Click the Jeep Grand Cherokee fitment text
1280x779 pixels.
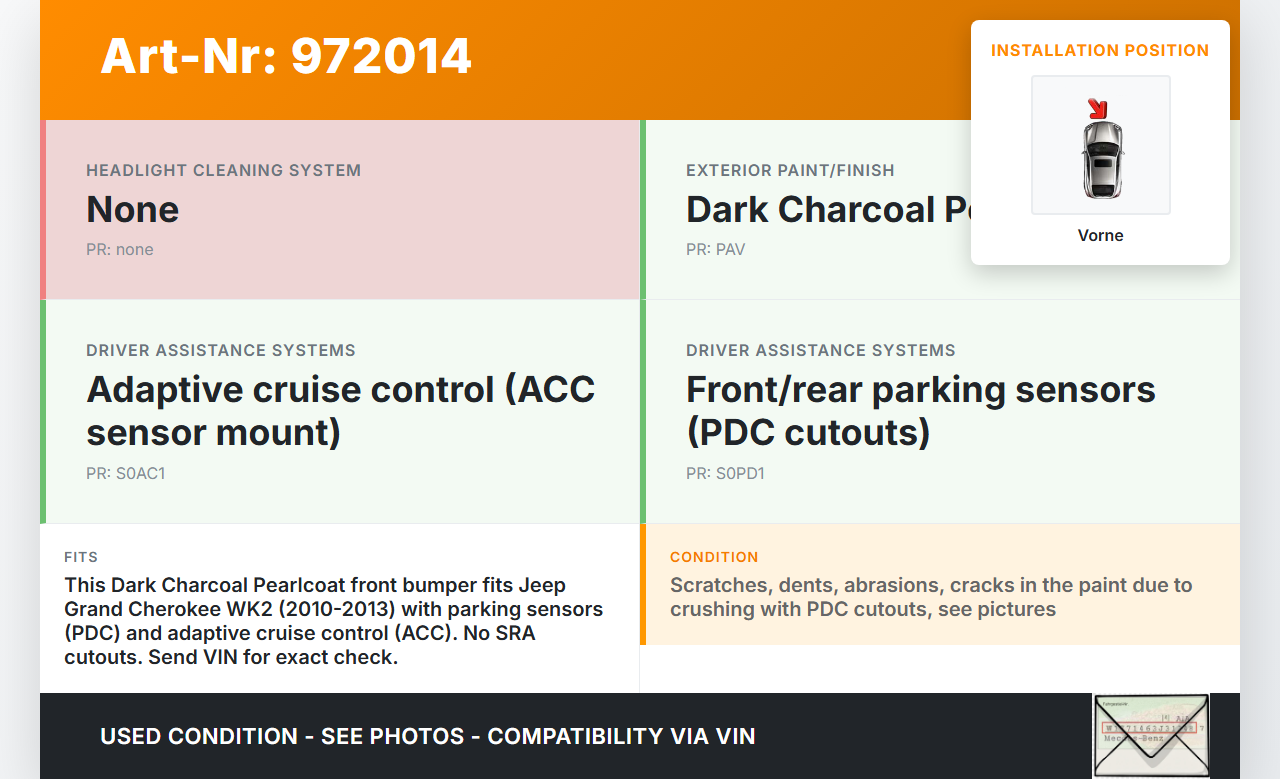coord(334,621)
